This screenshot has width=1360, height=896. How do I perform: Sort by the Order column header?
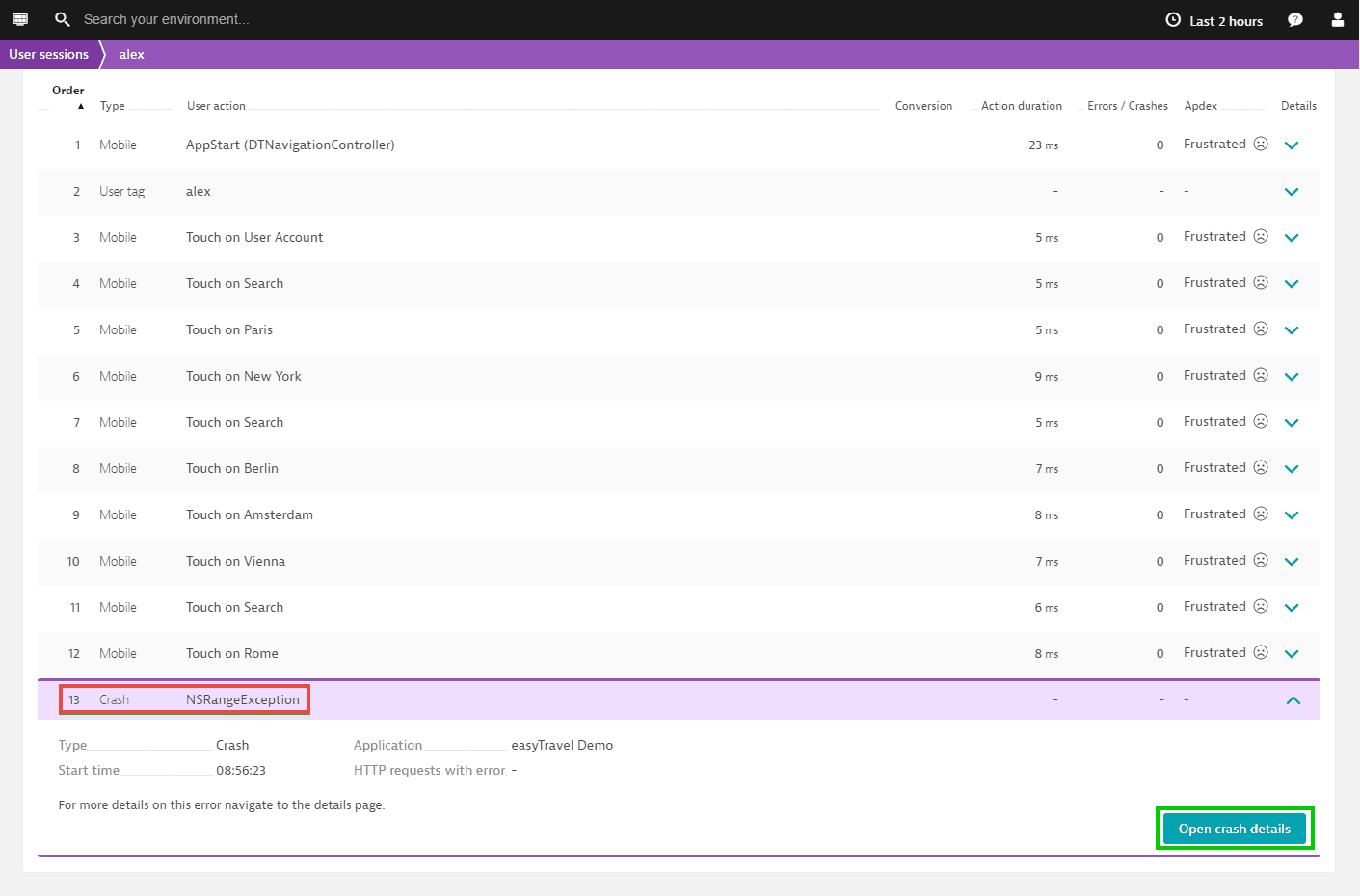coord(68,91)
